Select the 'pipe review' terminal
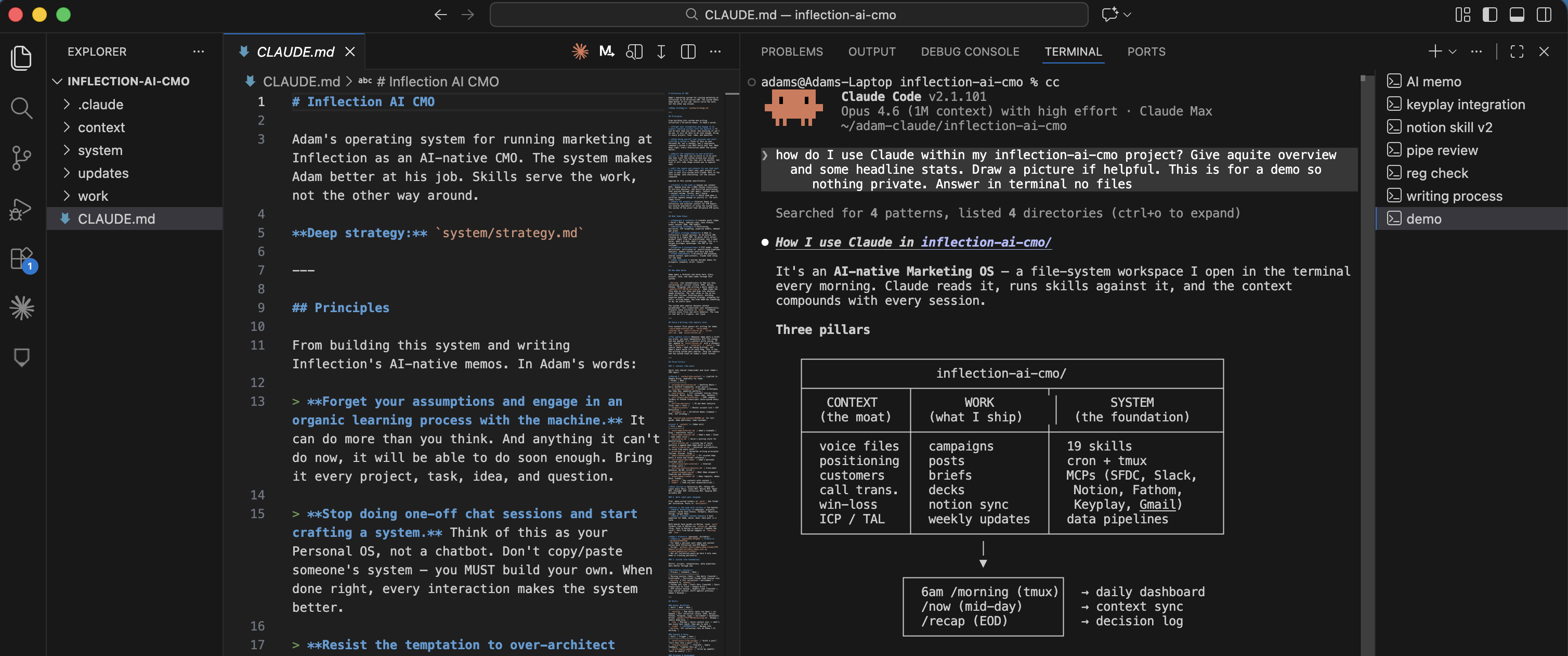Viewport: 1568px width, 656px height. (x=1441, y=150)
